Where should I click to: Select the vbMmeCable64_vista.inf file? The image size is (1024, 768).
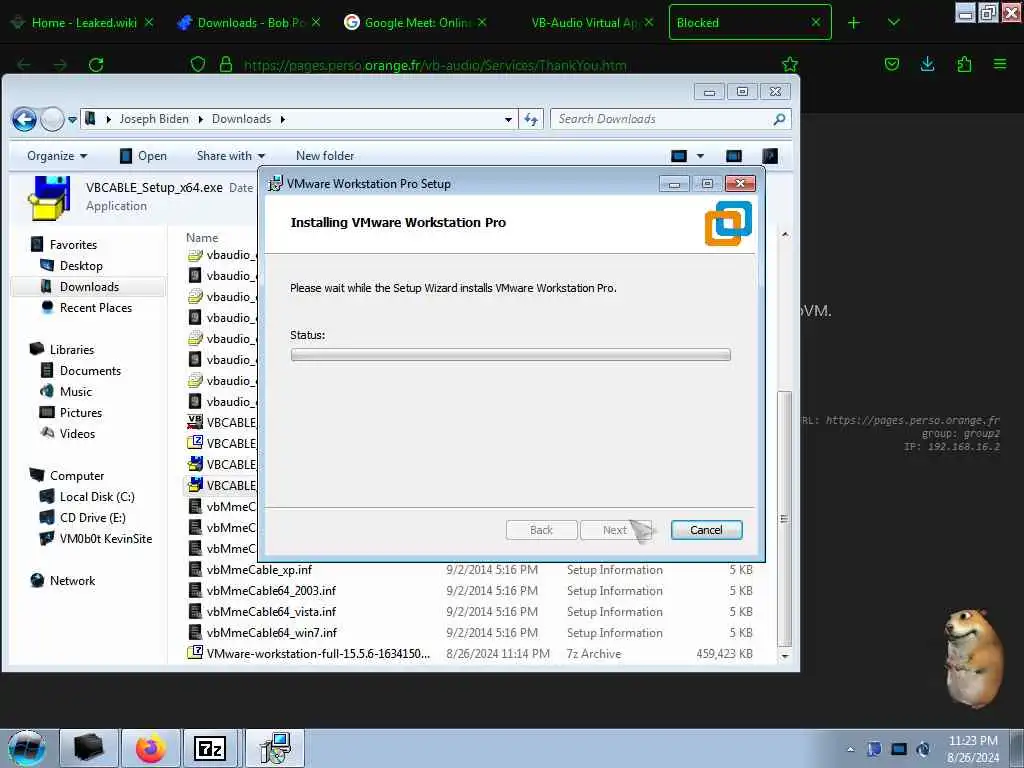click(x=470, y=611)
